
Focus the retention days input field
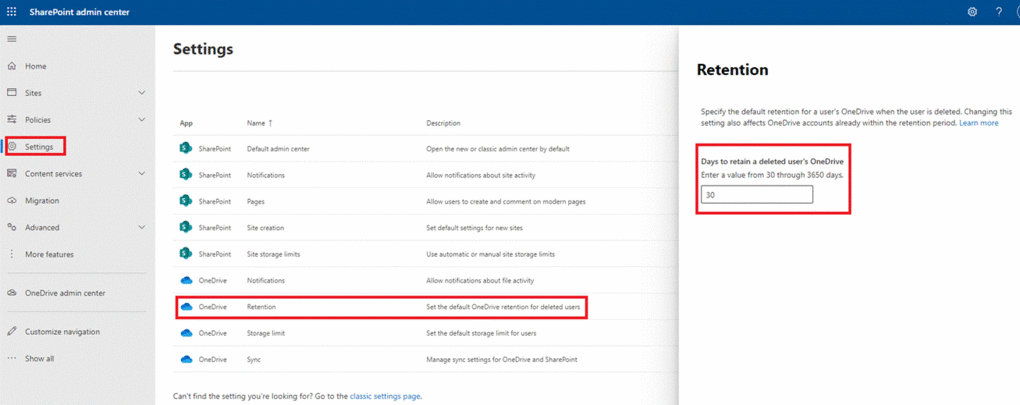point(757,194)
